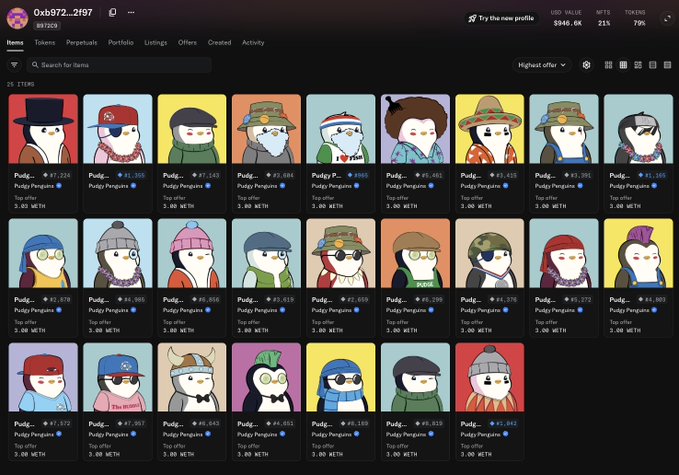Viewport: 679px width, 475px height.
Task: Click the expand icon beside Tokens stat
Action: [x=667, y=18]
